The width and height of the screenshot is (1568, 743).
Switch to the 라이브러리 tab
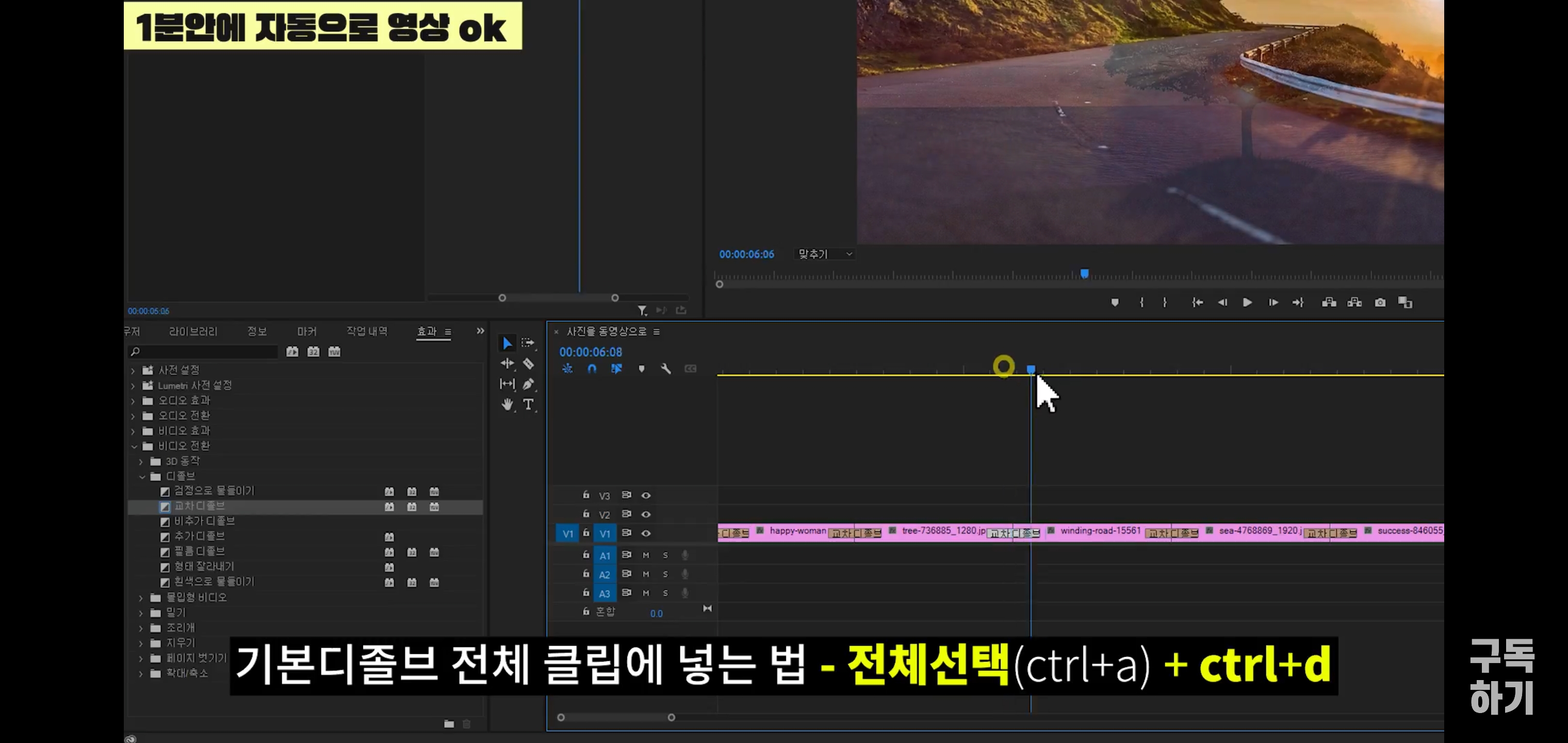point(192,331)
